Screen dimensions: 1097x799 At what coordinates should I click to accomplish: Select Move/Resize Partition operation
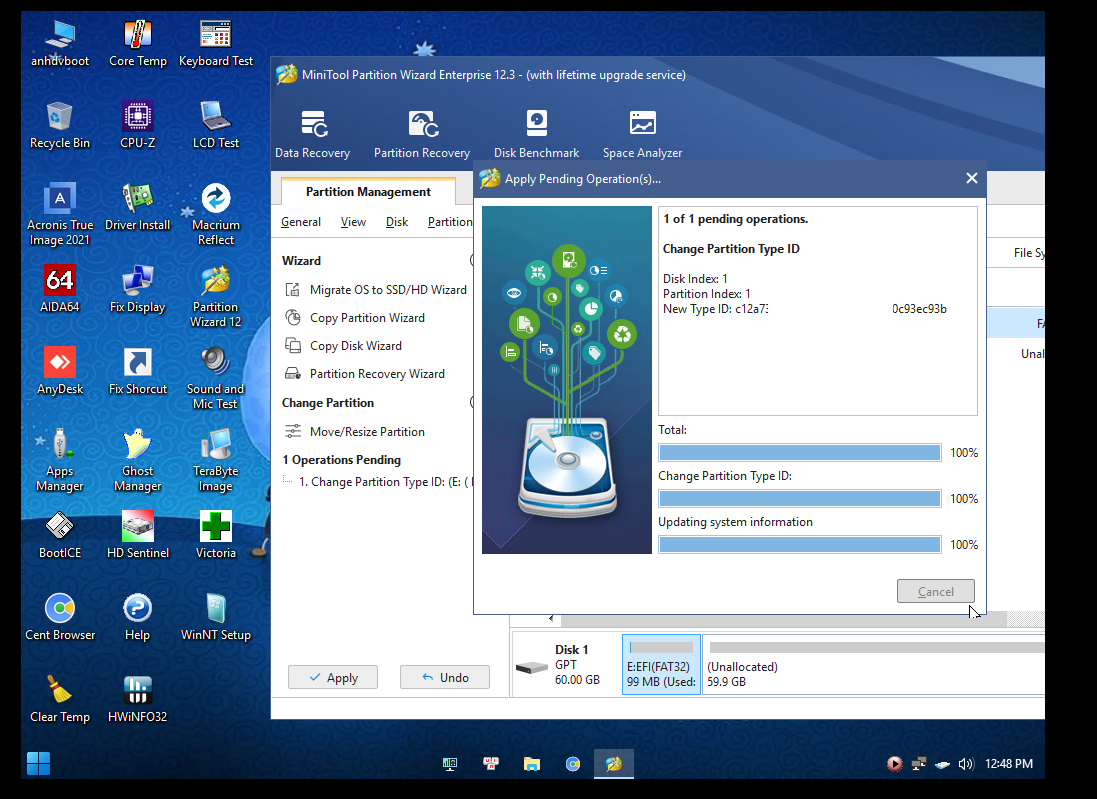click(355, 432)
